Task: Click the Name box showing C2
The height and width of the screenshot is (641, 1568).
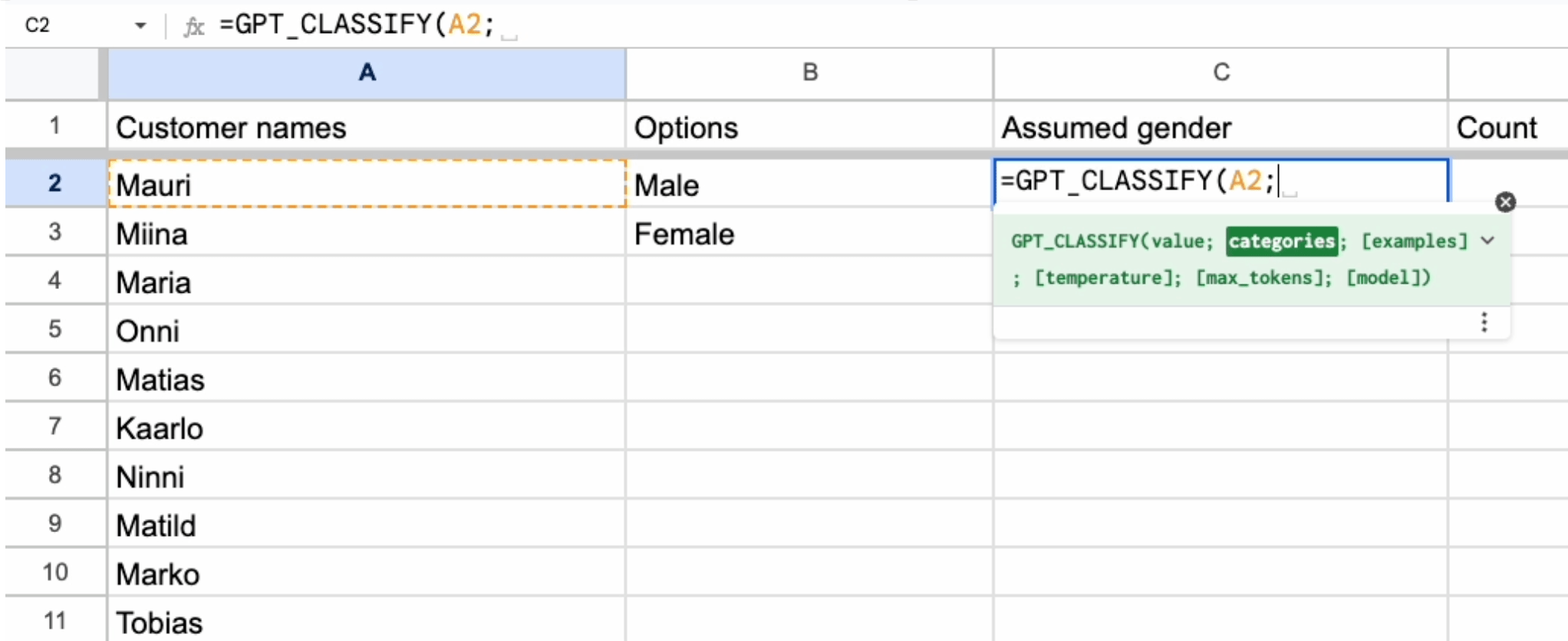Action: pos(61,25)
